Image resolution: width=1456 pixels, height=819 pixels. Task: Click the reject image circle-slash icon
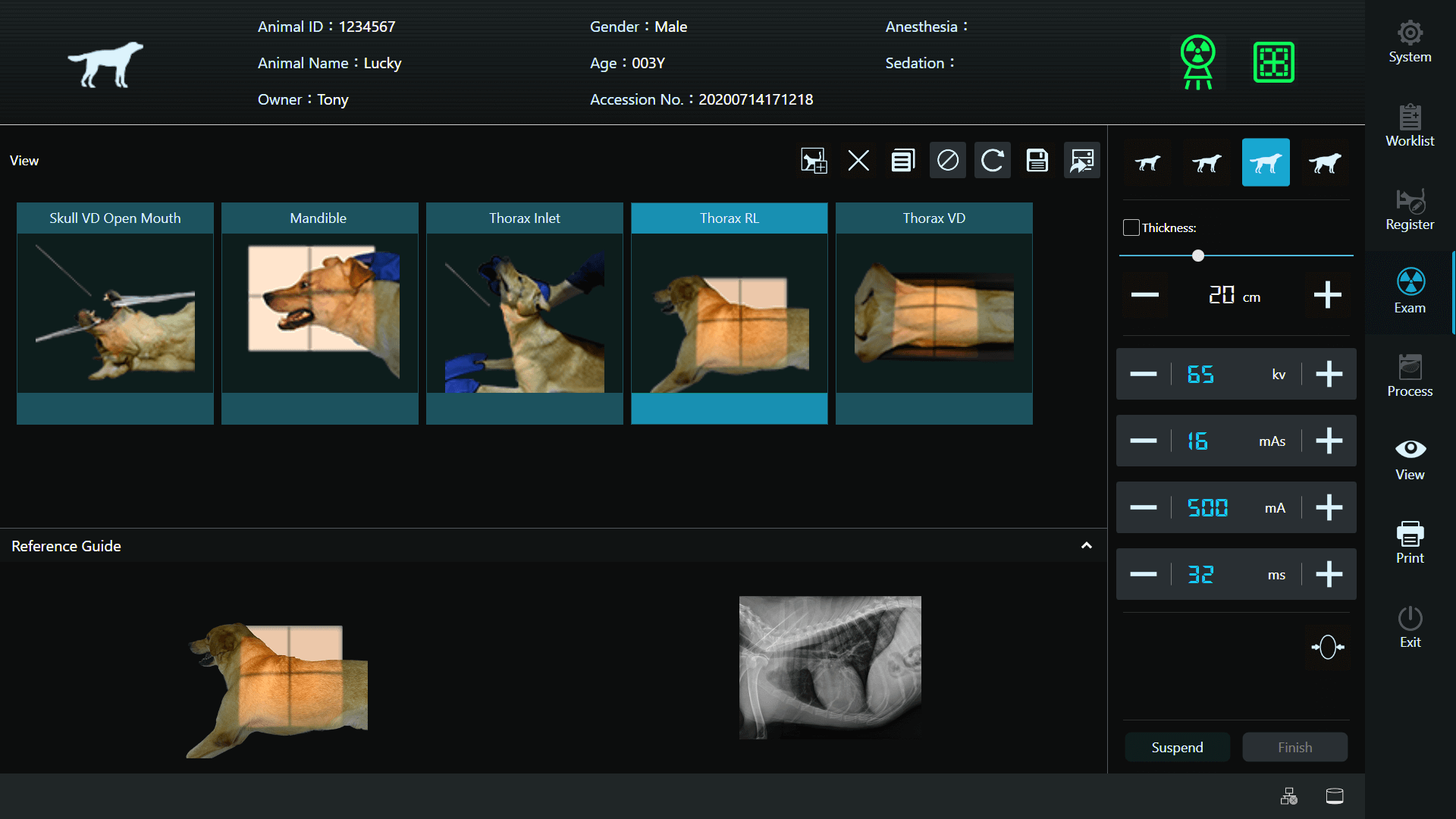pos(948,161)
